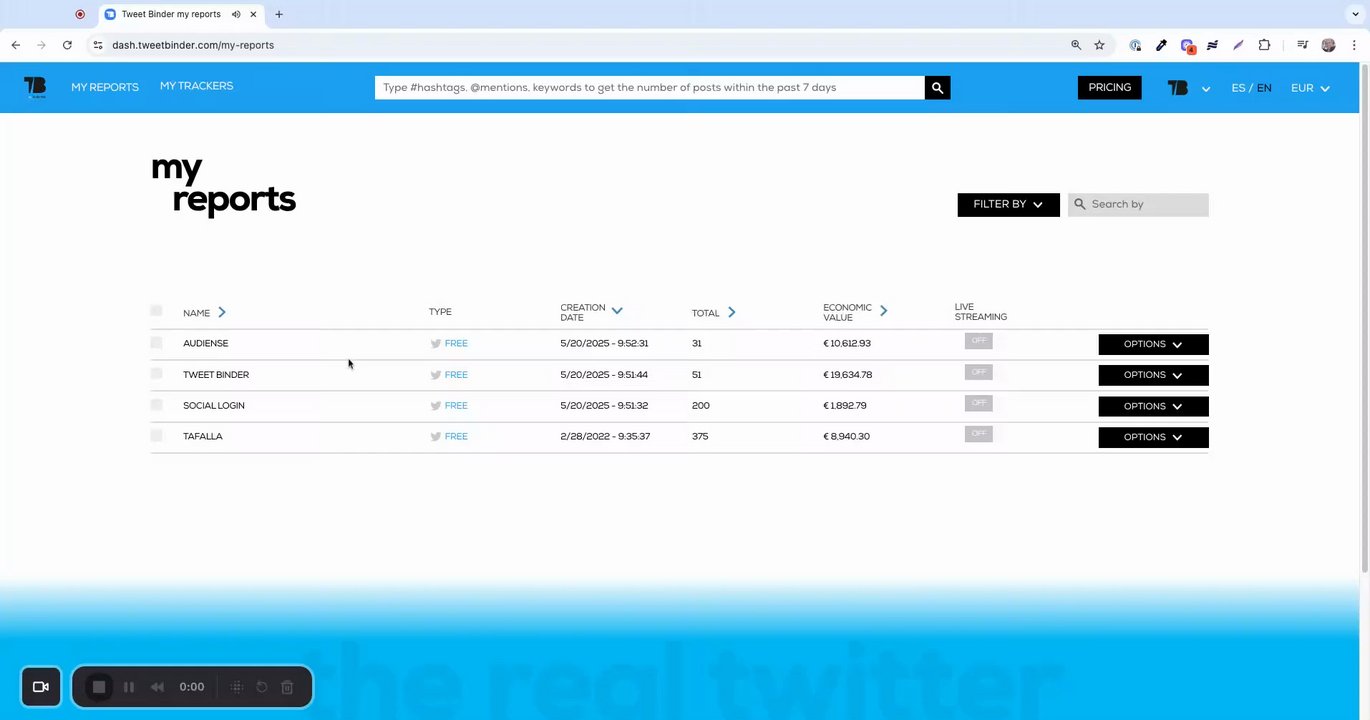Click the browser back arrow
This screenshot has width=1370, height=720.
16,45
